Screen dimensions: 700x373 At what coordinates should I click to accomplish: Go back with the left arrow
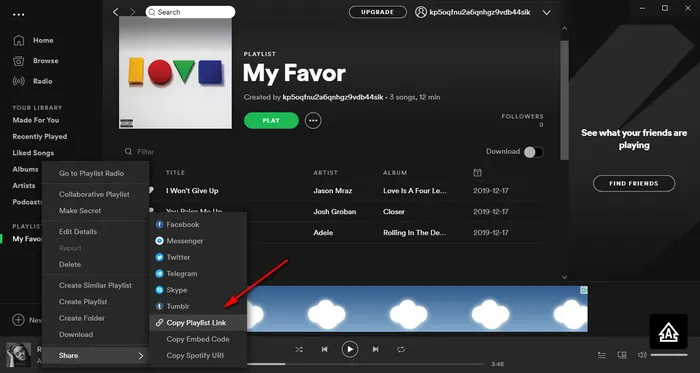(116, 12)
